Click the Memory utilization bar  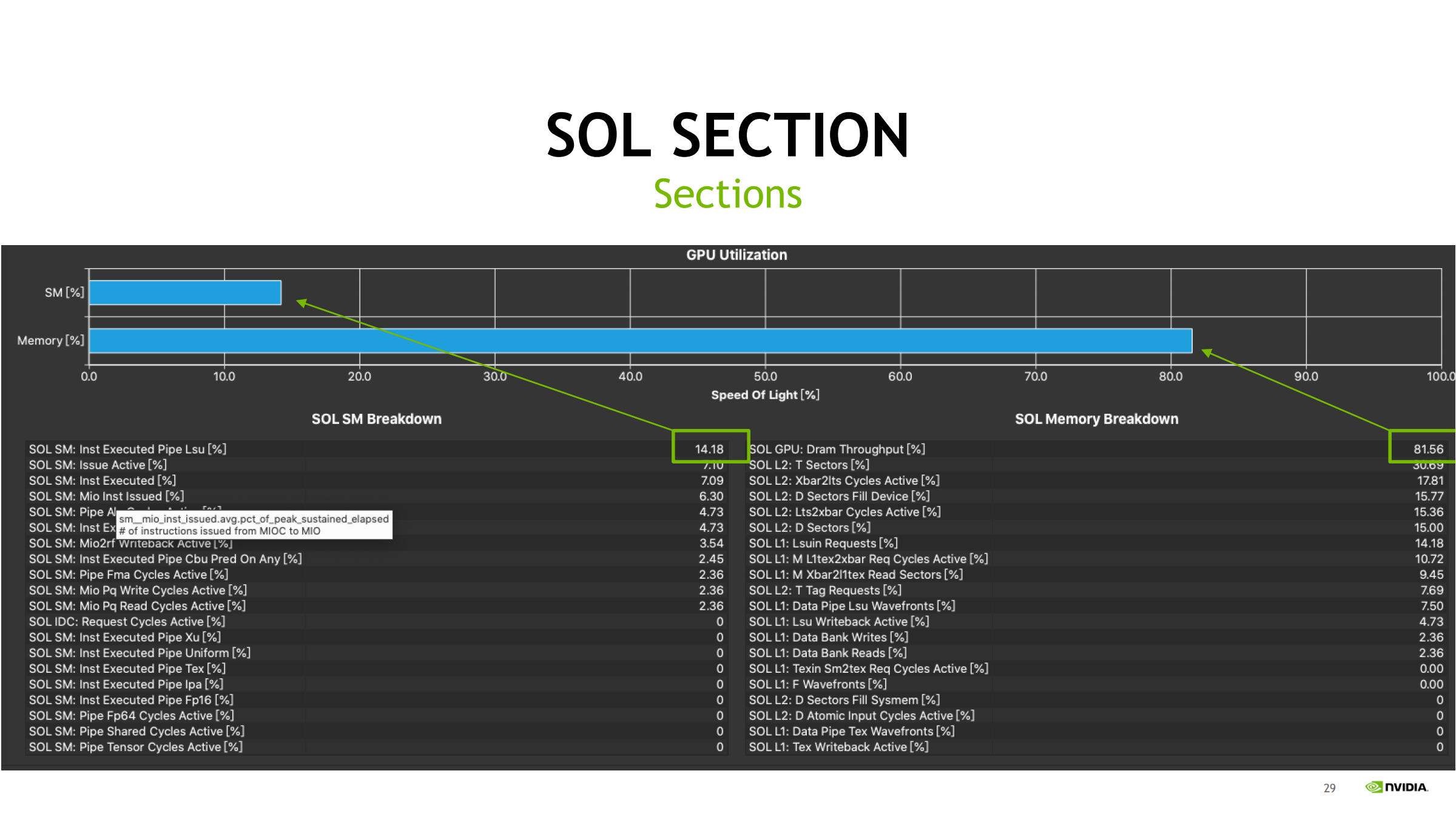(640, 340)
